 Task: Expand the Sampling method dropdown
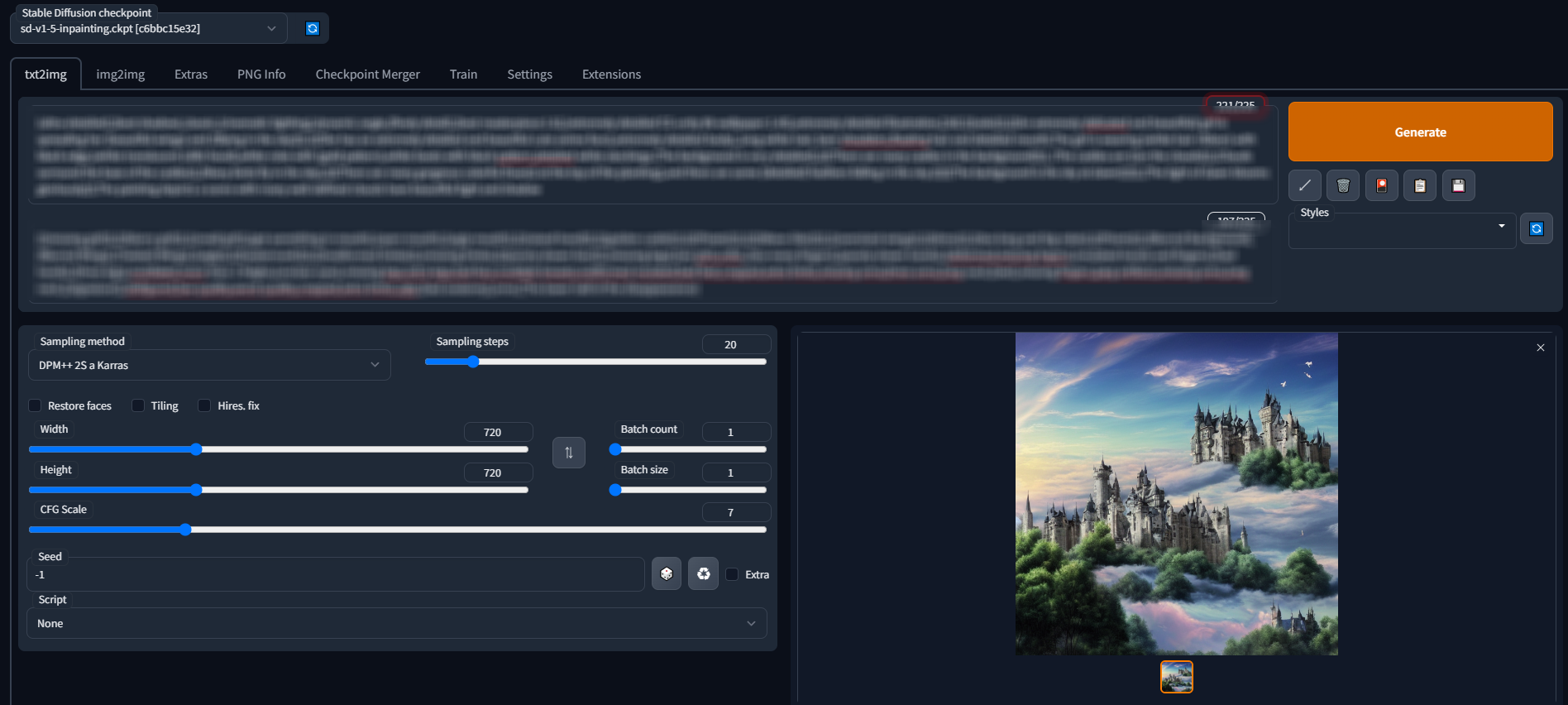pyautogui.click(x=209, y=365)
